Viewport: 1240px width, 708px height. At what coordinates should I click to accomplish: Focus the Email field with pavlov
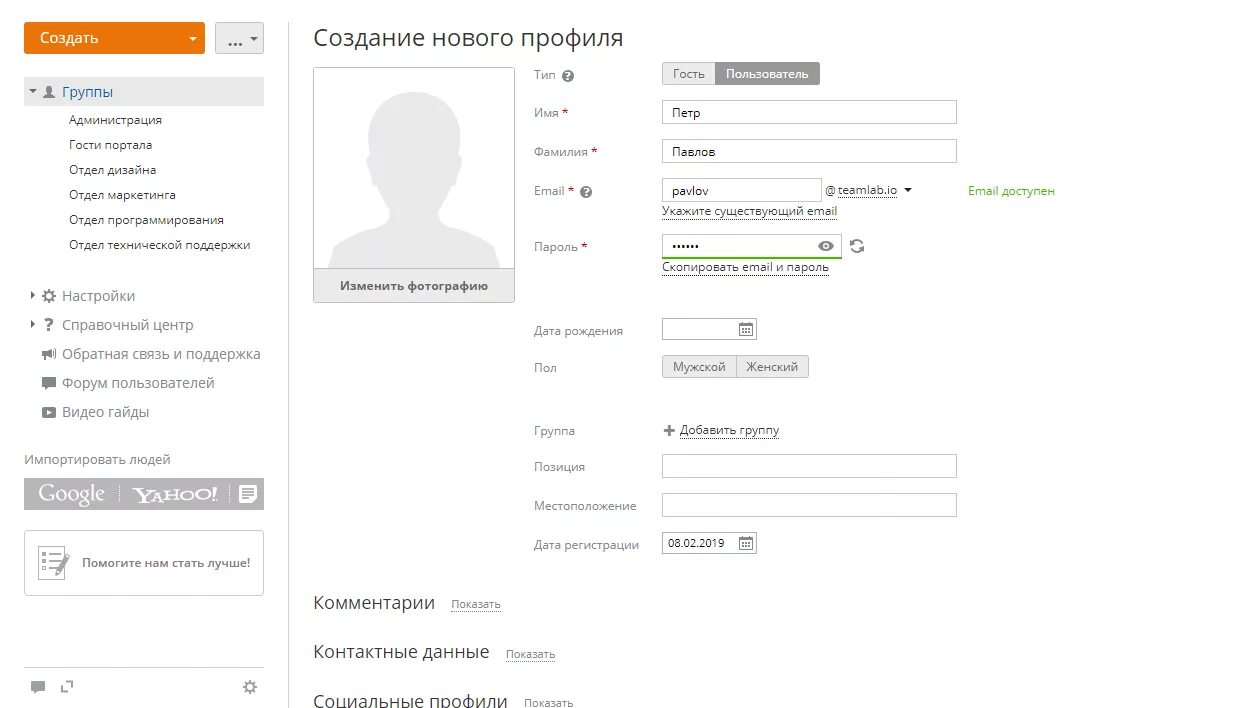741,190
